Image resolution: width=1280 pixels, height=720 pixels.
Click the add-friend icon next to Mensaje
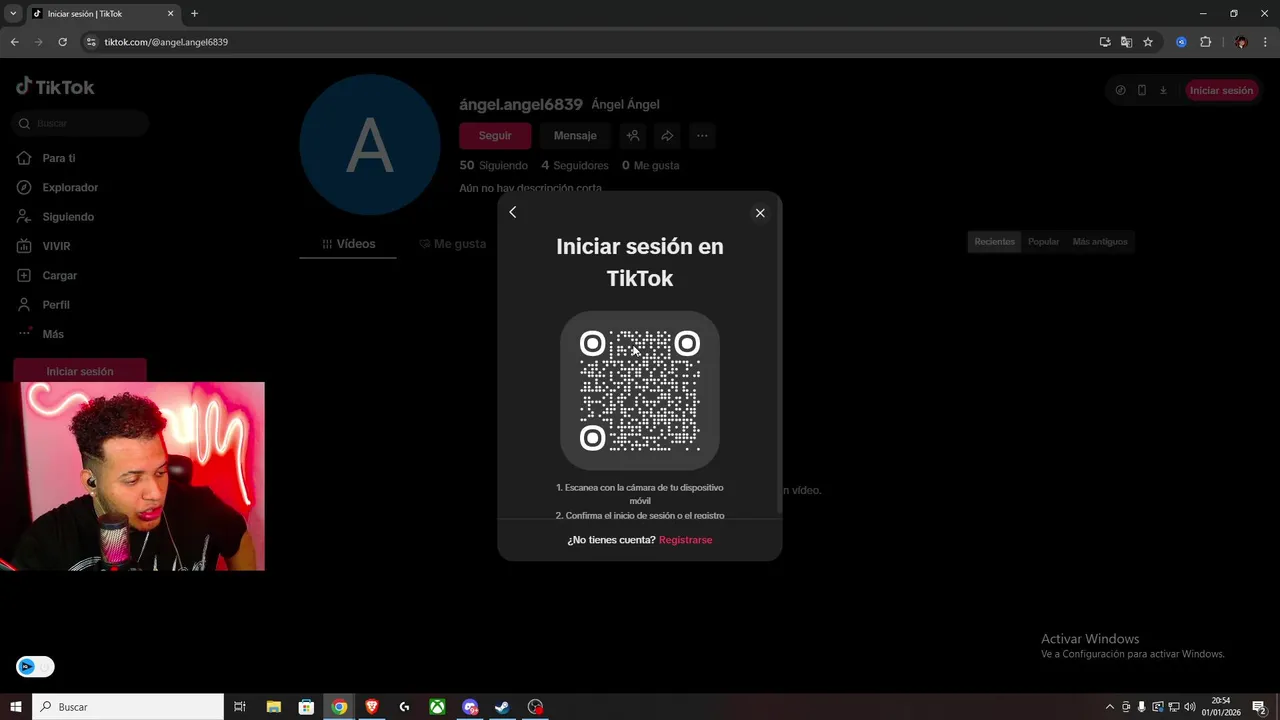pos(632,136)
